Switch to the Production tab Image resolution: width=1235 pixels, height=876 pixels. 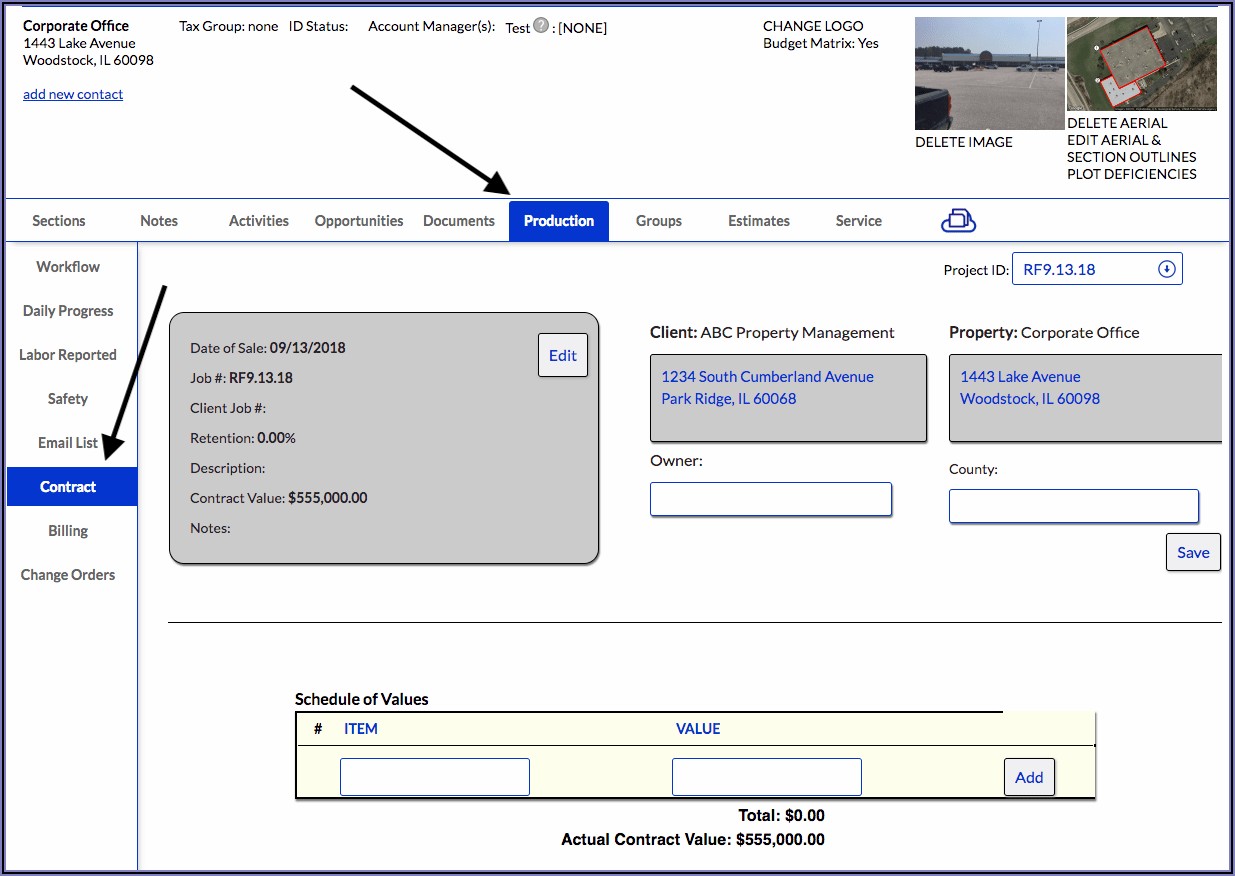(558, 221)
